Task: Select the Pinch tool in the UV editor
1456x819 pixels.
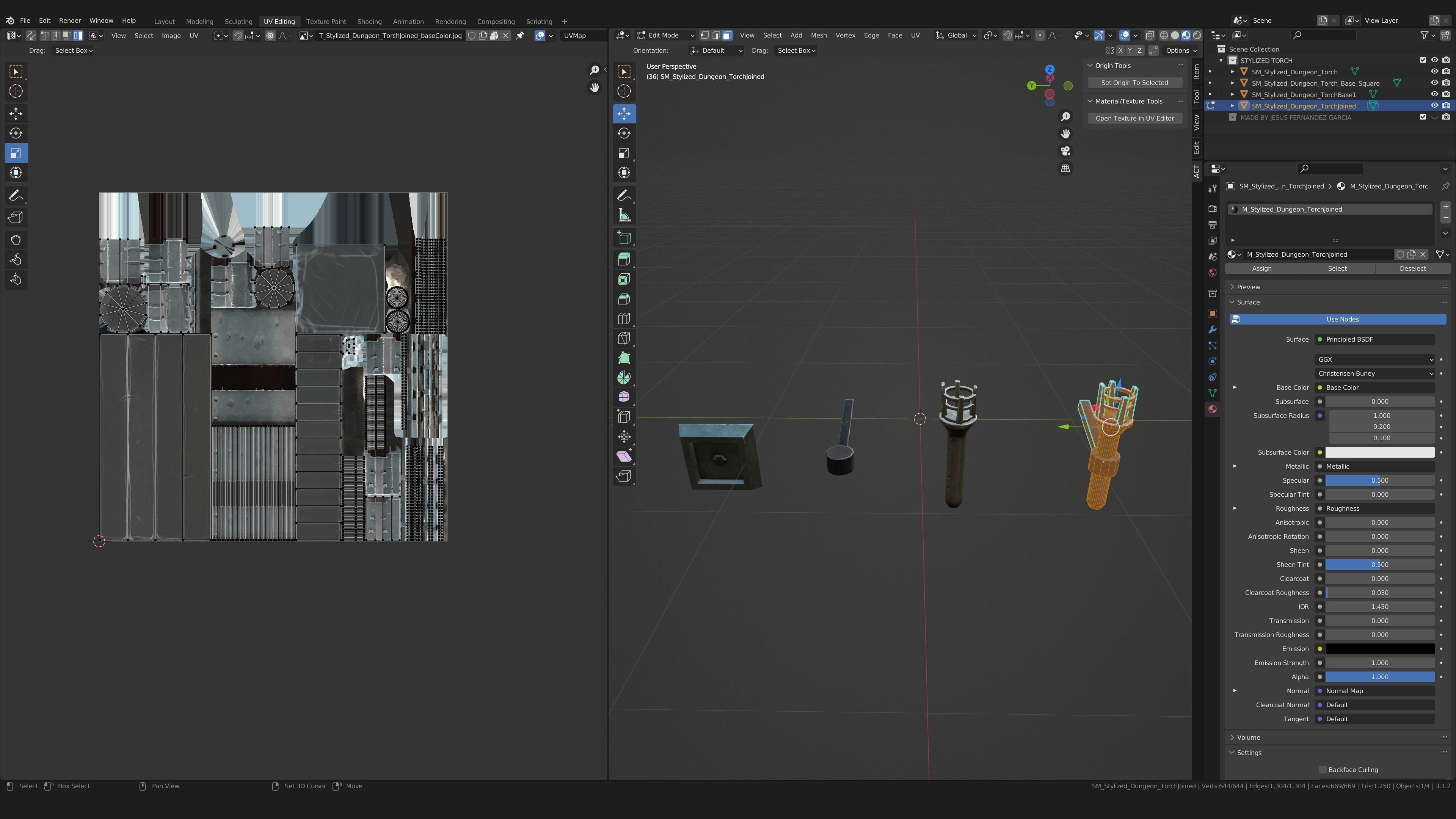Action: (16, 279)
